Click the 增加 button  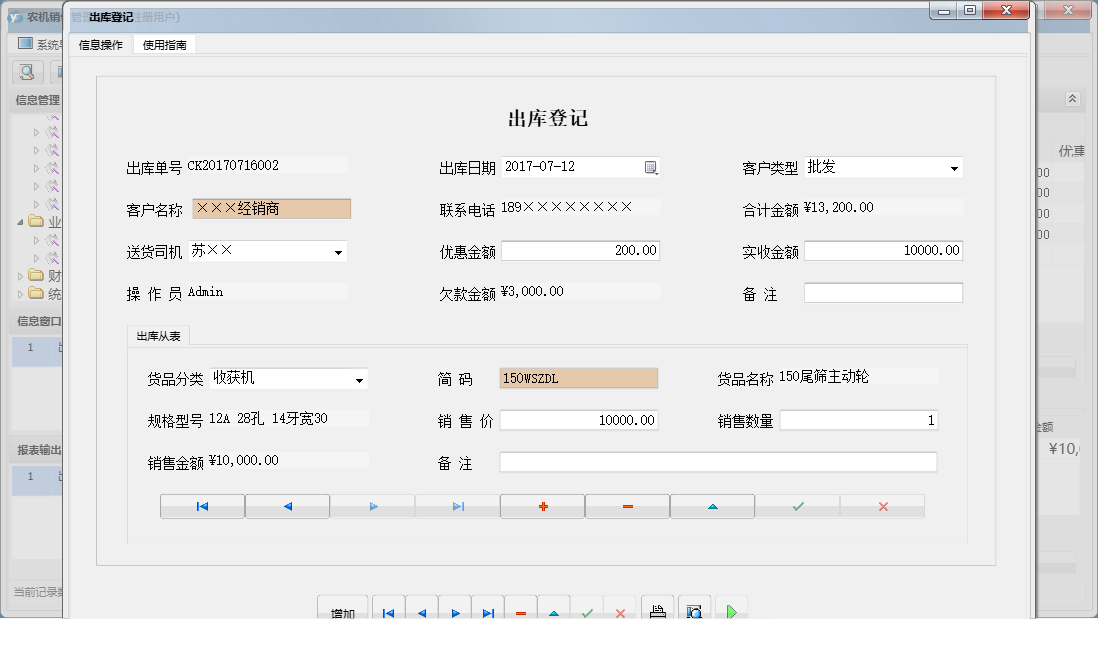[x=342, y=608]
